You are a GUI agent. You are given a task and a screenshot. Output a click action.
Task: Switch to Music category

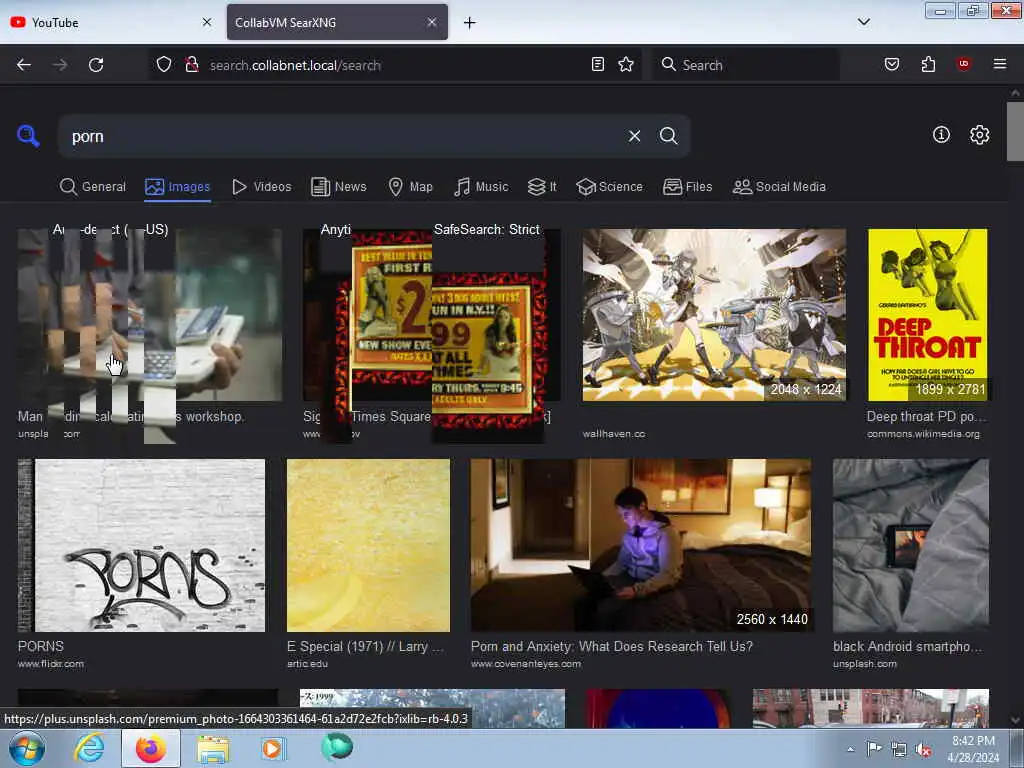pyautogui.click(x=481, y=187)
